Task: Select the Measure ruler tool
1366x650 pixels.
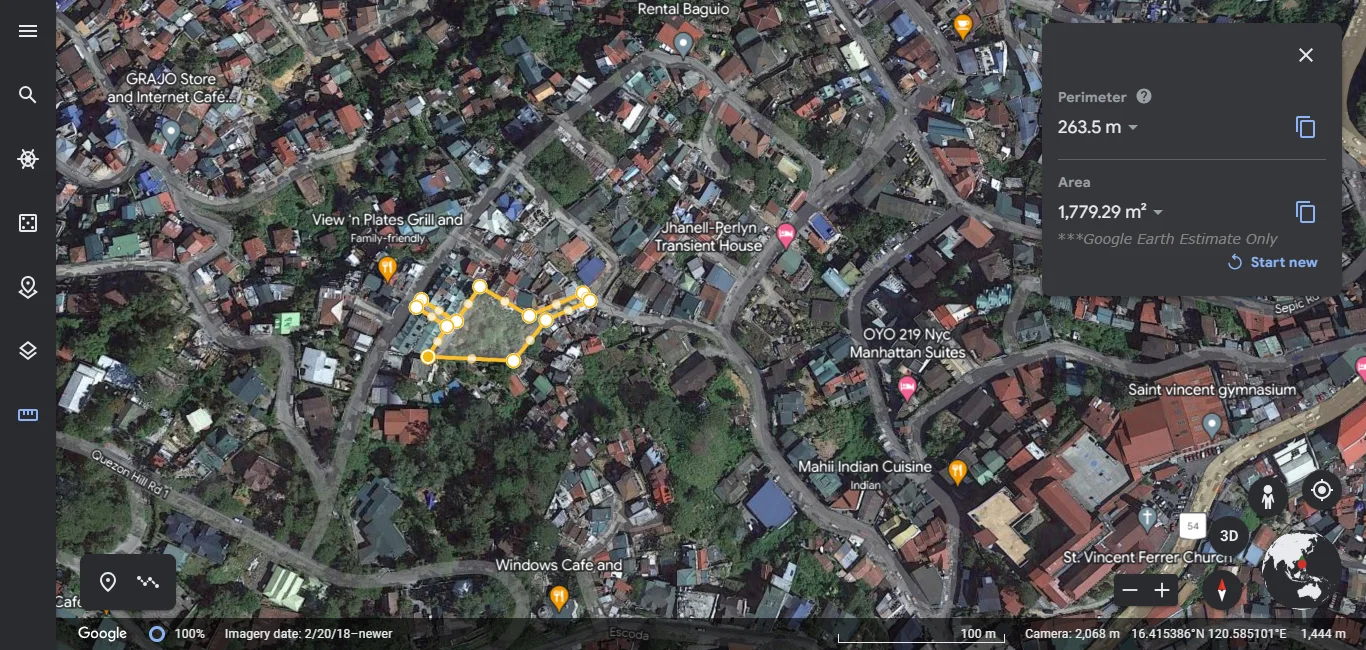Action: (x=27, y=414)
